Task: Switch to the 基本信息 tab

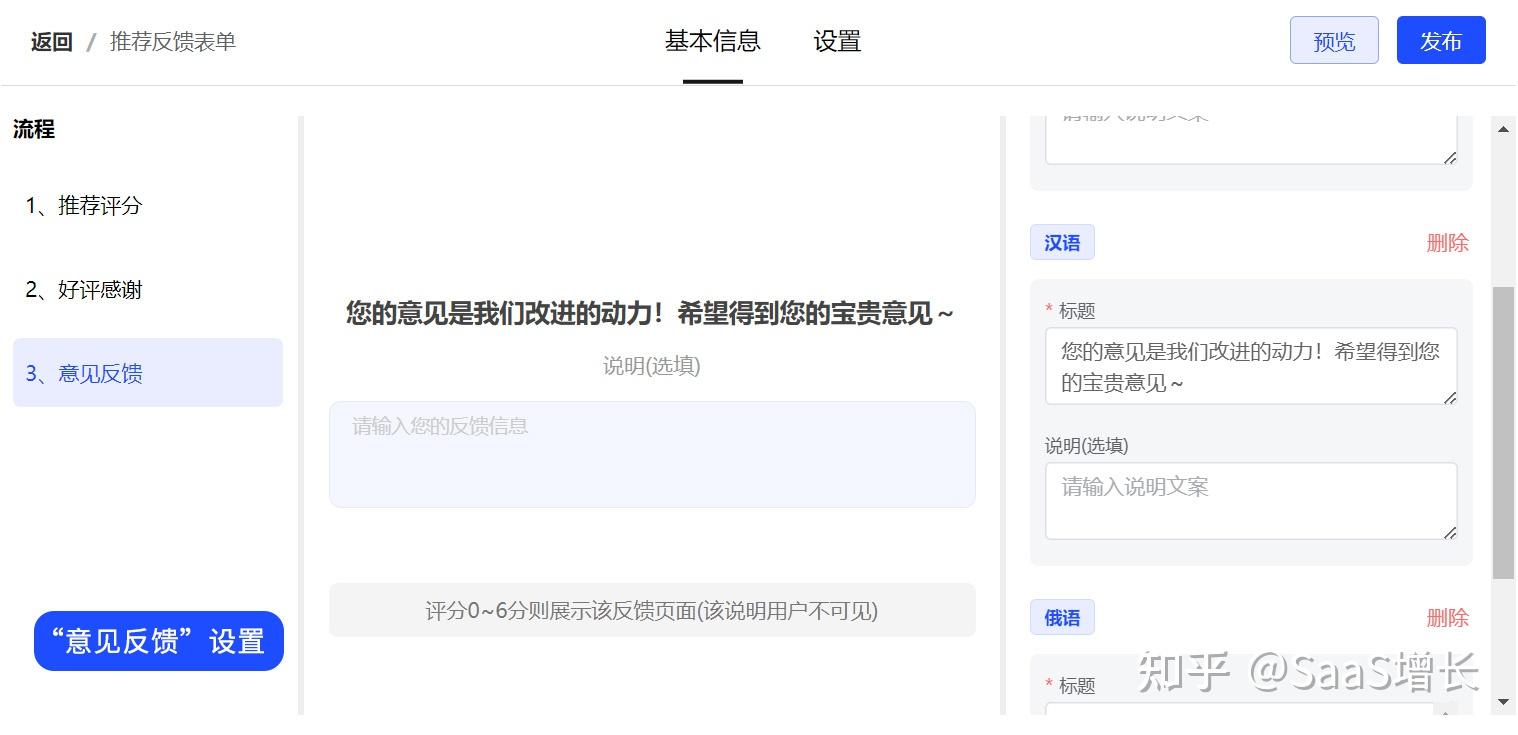Action: tap(712, 41)
